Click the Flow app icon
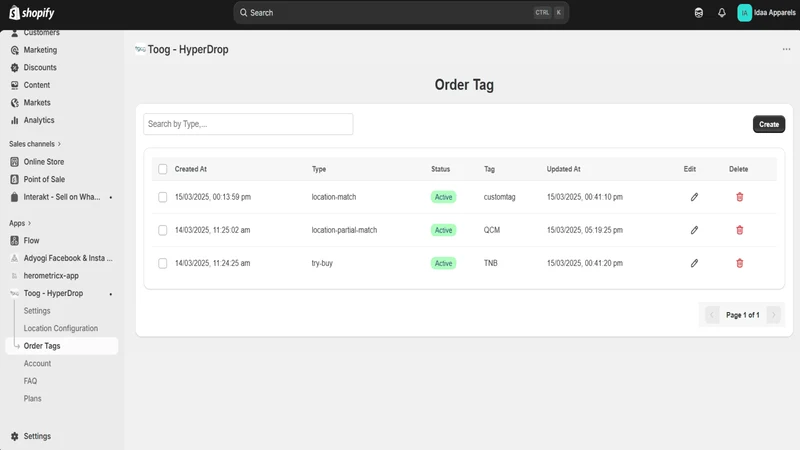 click(x=14, y=241)
